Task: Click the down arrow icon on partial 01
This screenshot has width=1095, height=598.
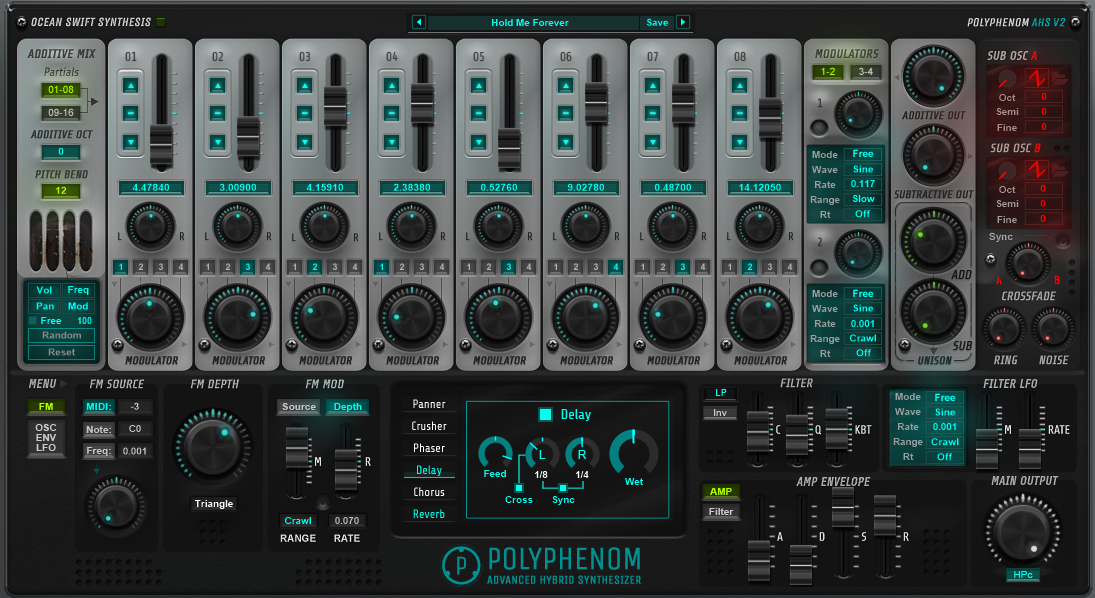Action: (x=131, y=142)
